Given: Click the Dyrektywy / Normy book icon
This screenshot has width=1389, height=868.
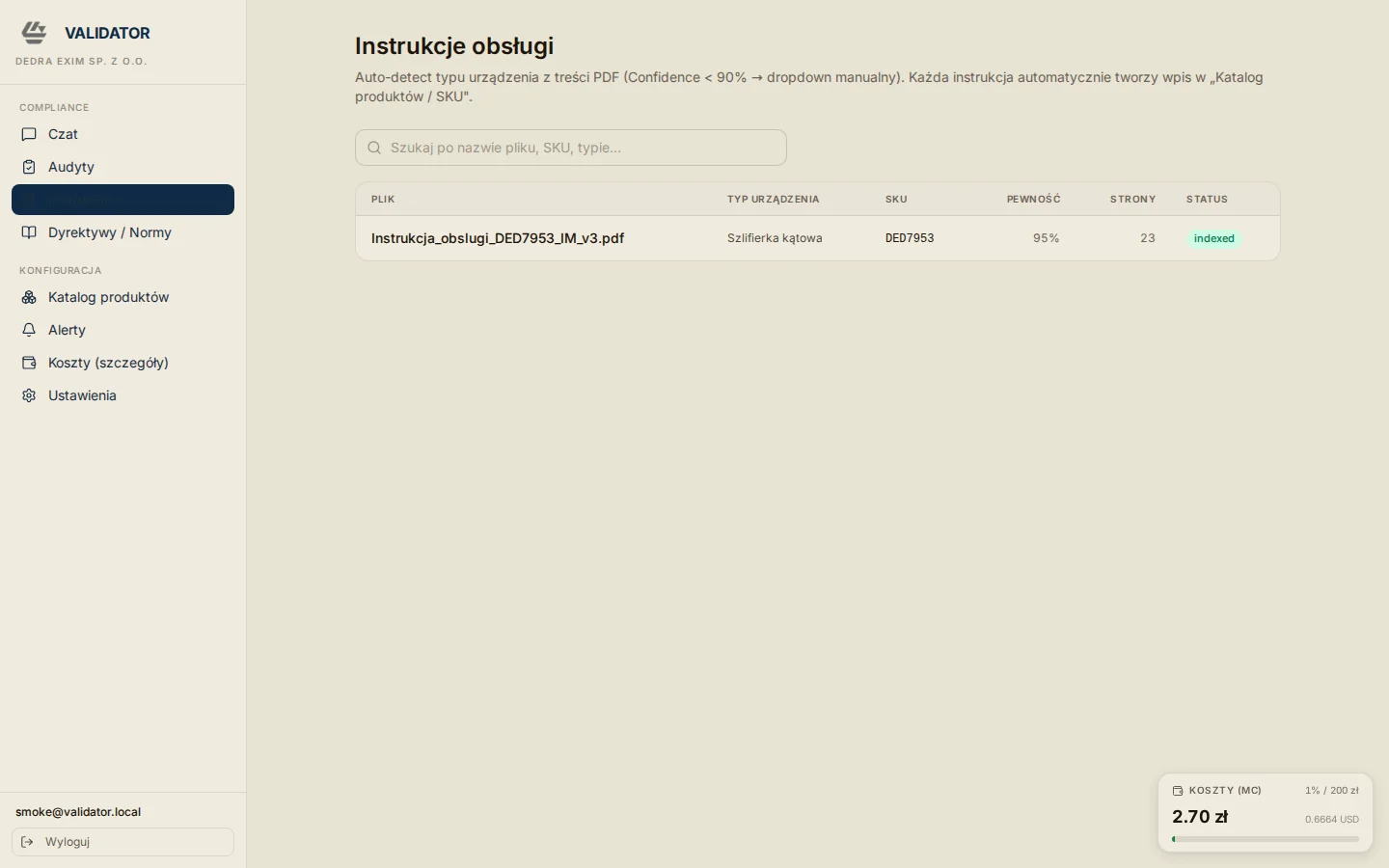Looking at the screenshot, I should coord(29,232).
